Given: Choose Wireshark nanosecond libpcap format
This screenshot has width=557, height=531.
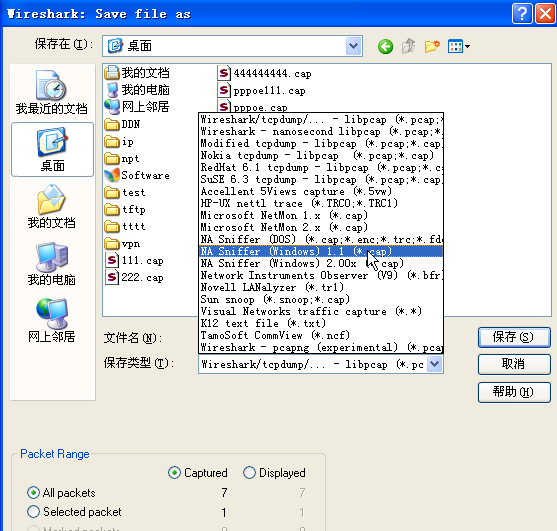Looking at the screenshot, I should [x=321, y=132].
